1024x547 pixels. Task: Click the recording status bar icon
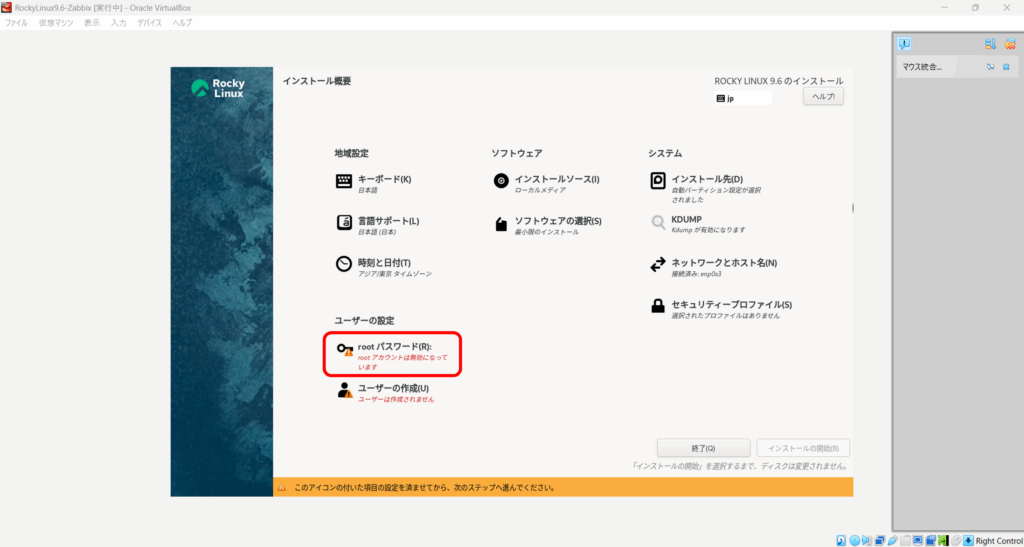[930, 540]
